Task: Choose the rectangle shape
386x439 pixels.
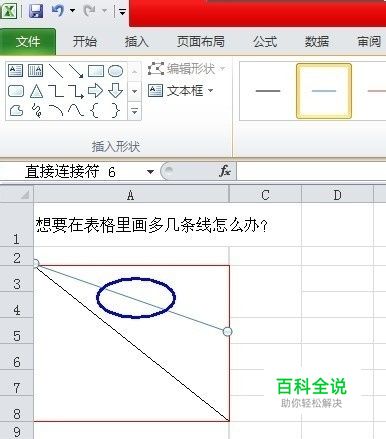Action: [96, 71]
